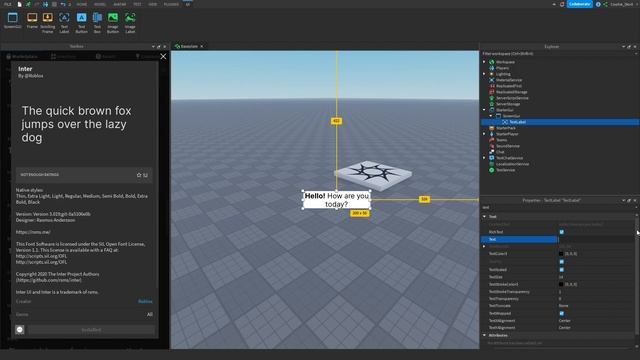Switch to the PLUGINS ribbon tab

(x=171, y=4)
